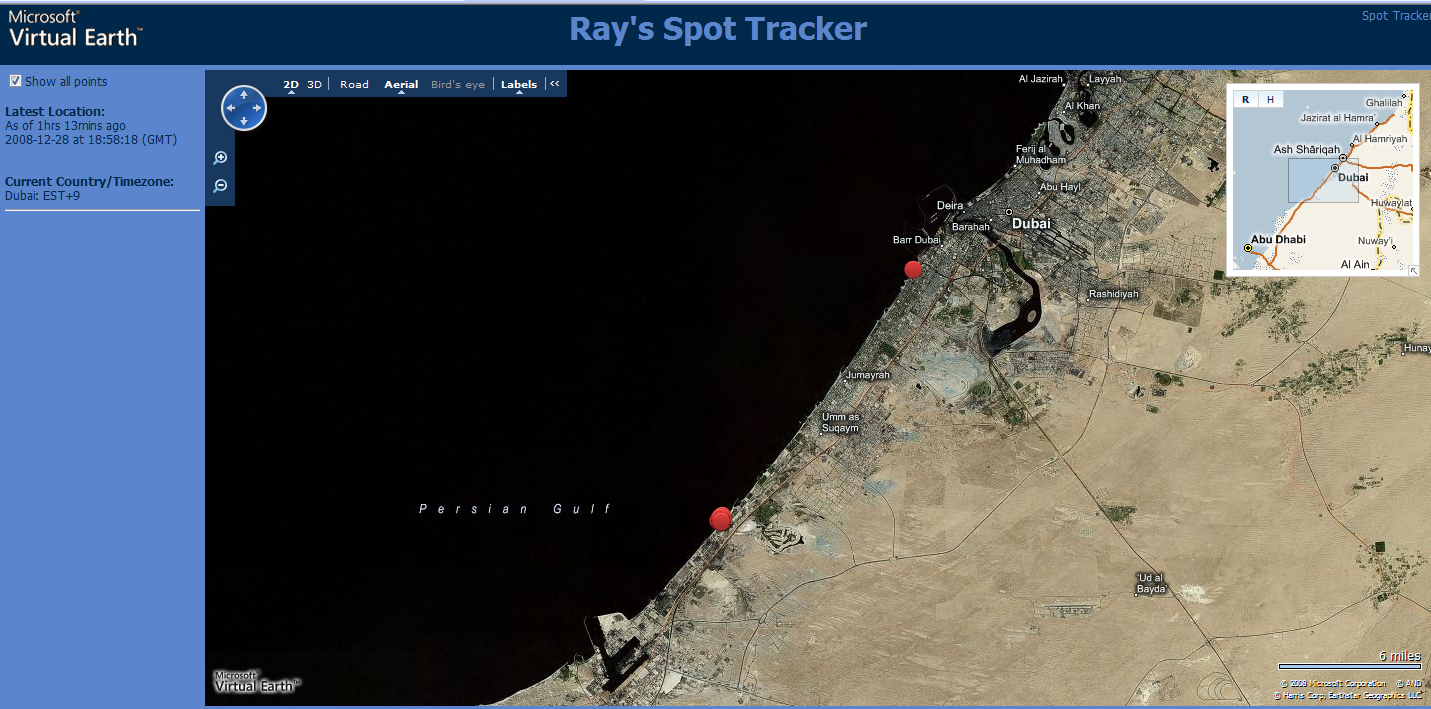This screenshot has width=1431, height=709.
Task: Pan map left with compass arrow
Action: coord(230,107)
